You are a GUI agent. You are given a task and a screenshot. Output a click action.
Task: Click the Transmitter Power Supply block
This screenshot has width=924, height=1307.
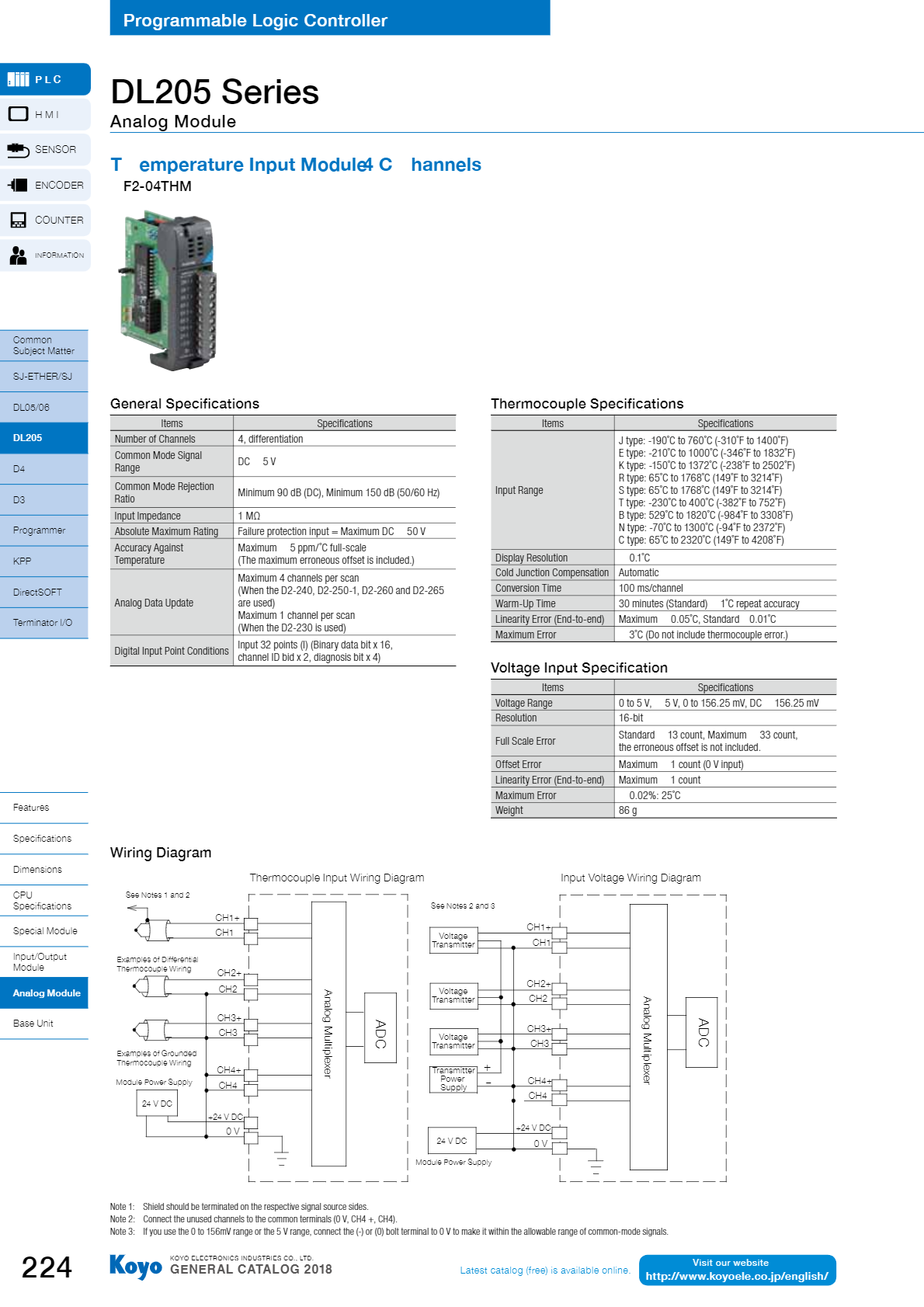pyautogui.click(x=453, y=1079)
